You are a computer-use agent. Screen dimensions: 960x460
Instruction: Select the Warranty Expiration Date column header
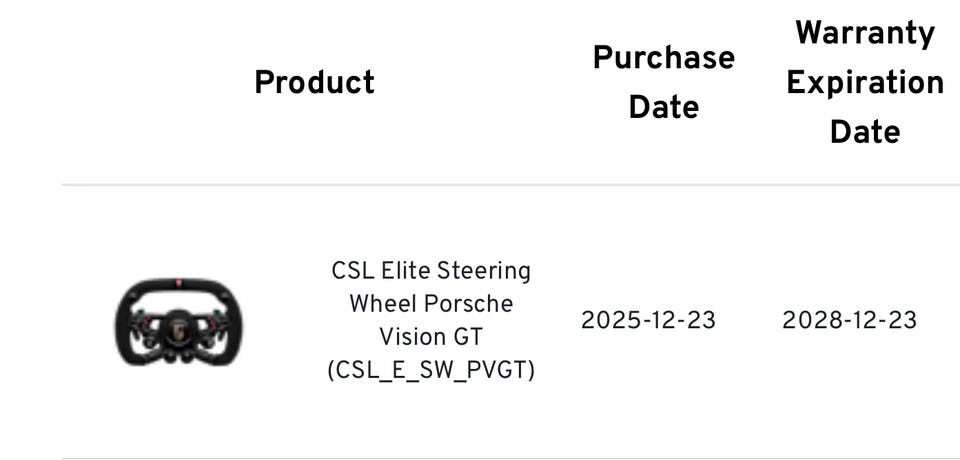(x=864, y=82)
